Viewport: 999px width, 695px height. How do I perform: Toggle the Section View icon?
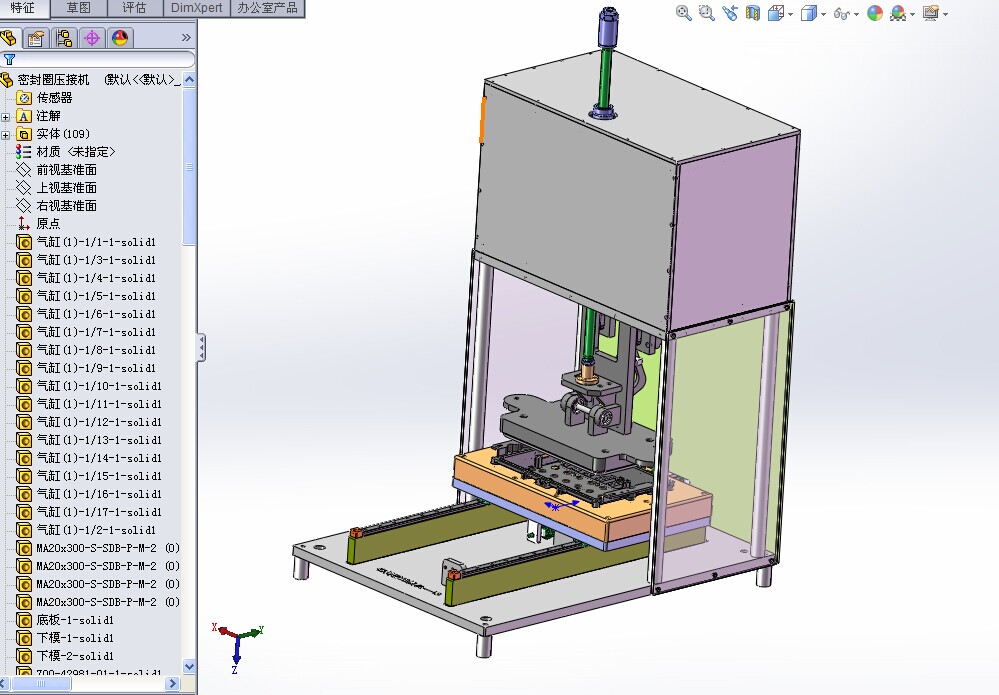(753, 13)
